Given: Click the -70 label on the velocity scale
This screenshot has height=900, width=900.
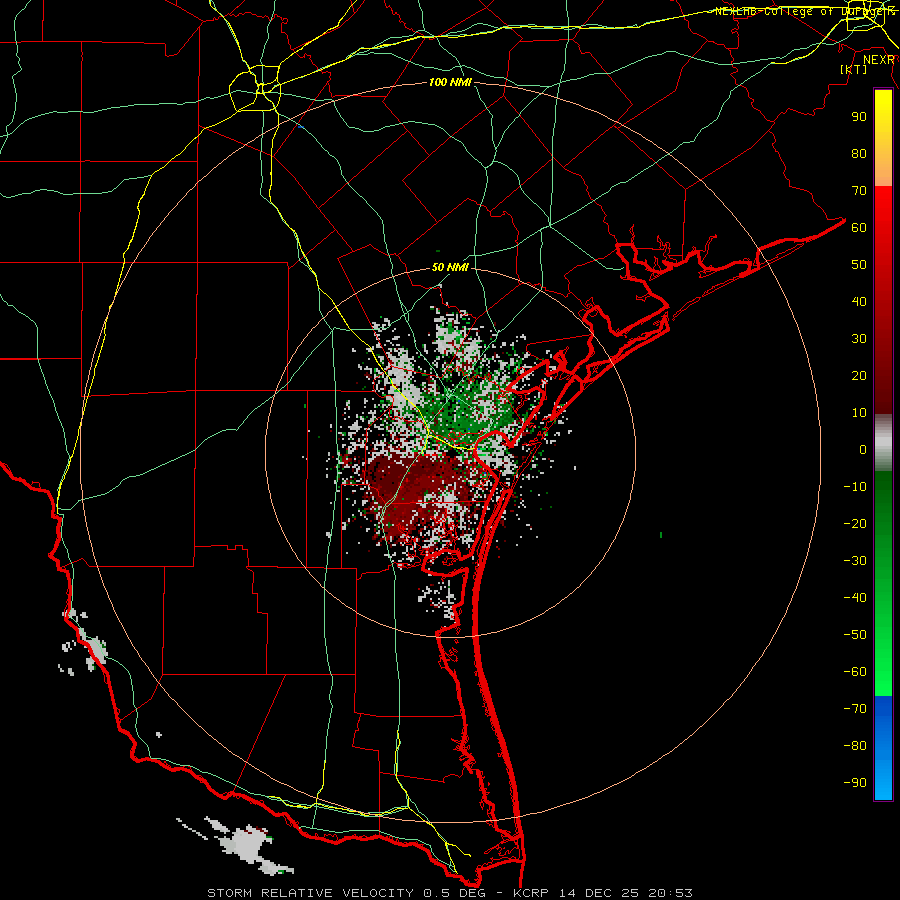Looking at the screenshot, I should point(855,708).
